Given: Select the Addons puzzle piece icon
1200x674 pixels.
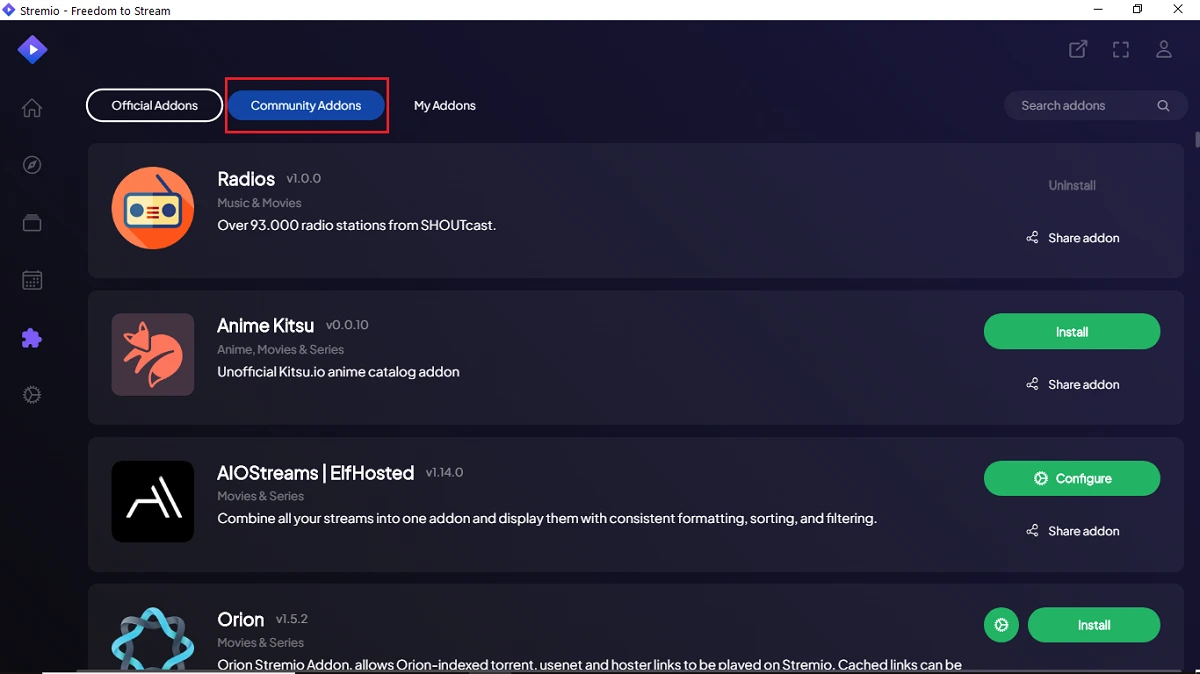Looking at the screenshot, I should tap(32, 338).
